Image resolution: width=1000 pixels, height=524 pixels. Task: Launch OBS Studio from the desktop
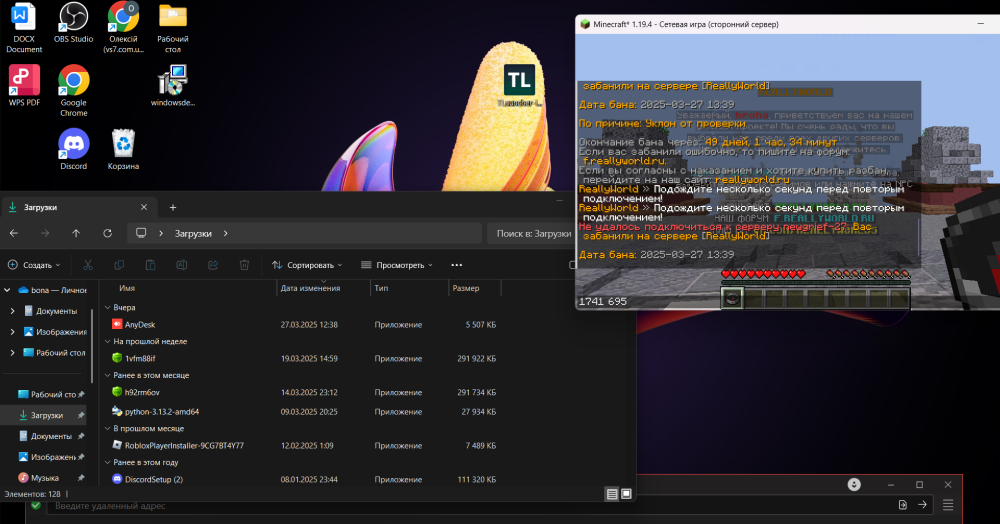[x=73, y=23]
